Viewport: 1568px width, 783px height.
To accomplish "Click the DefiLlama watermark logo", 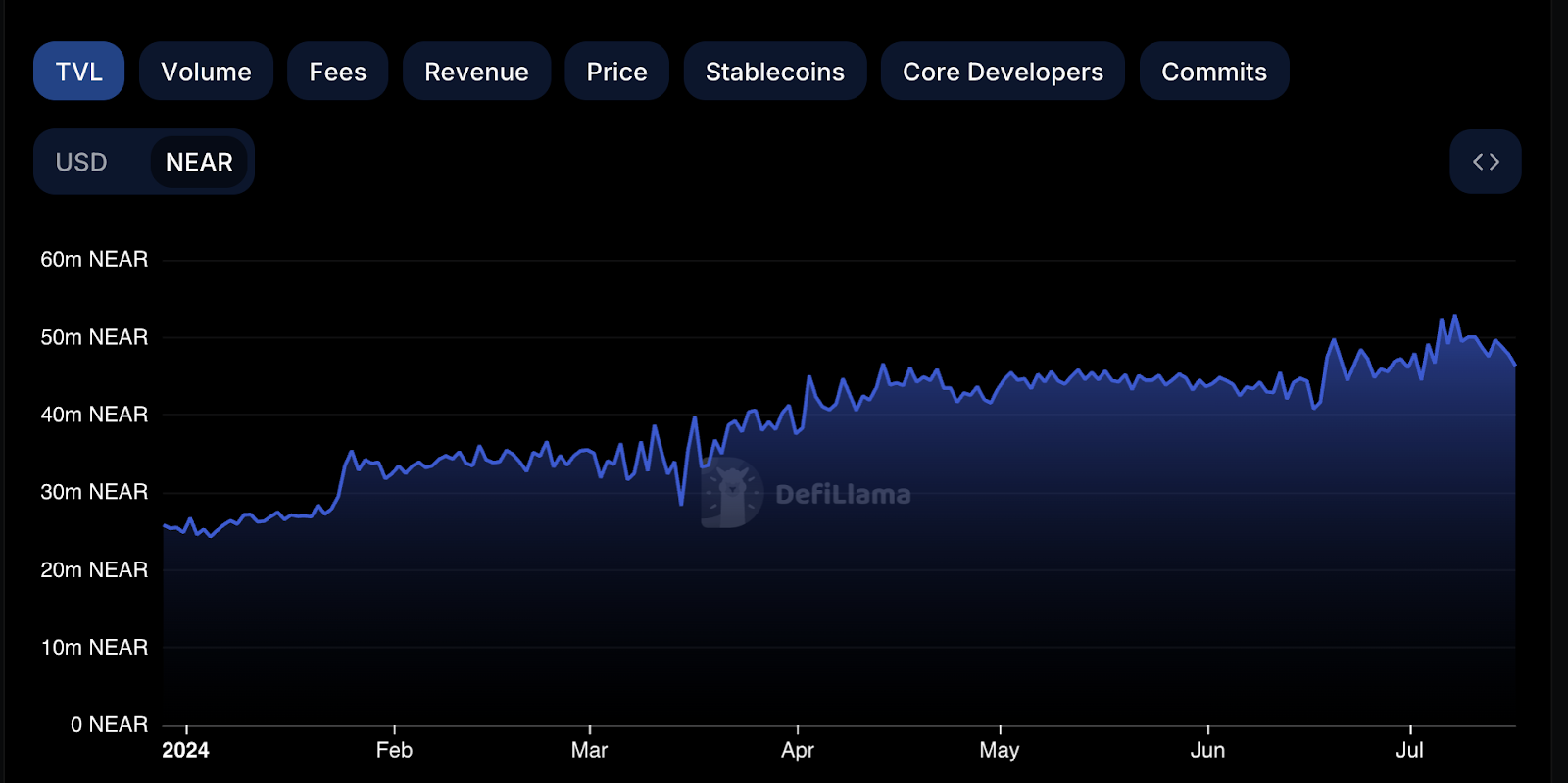I will 731,493.
